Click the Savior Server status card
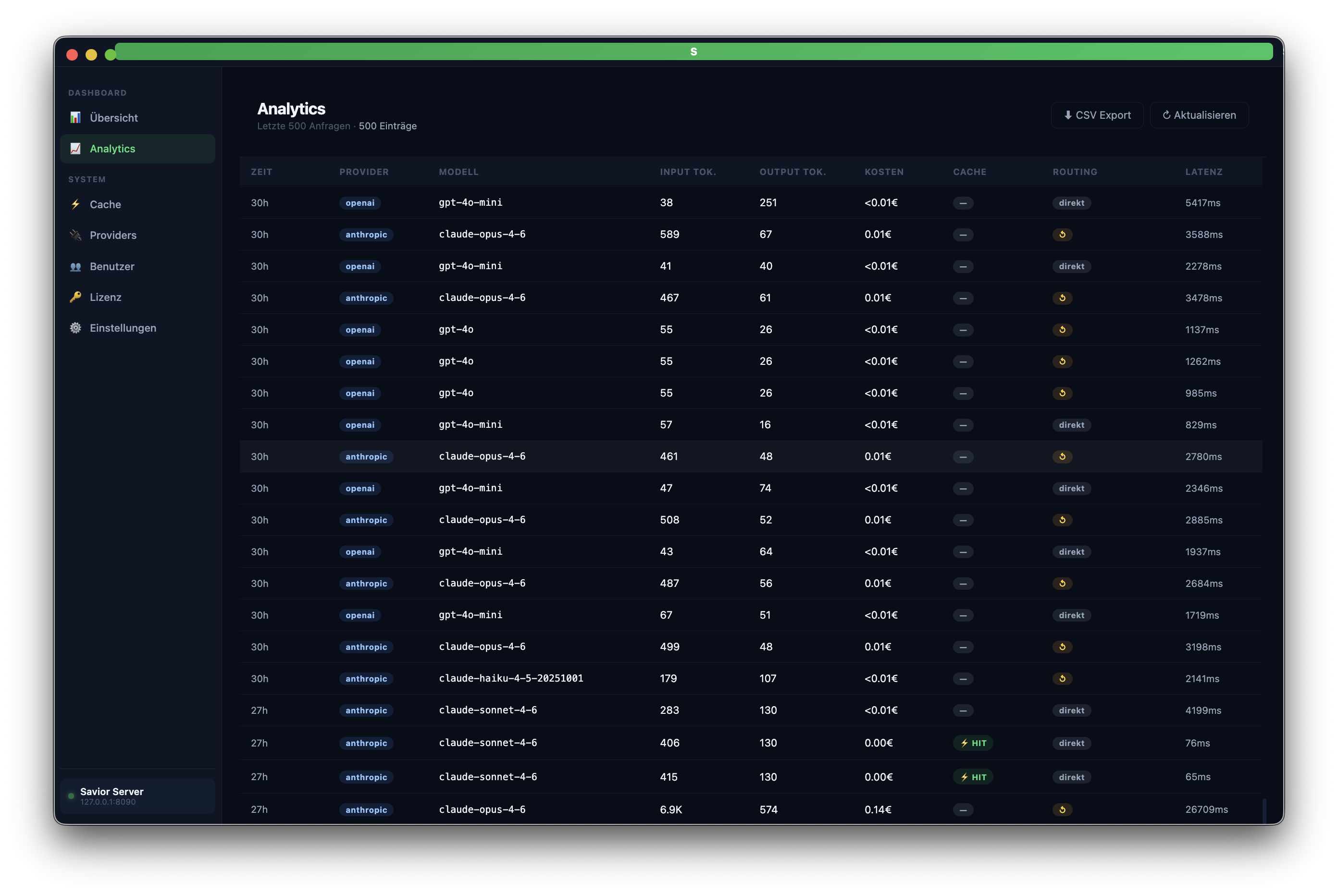The height and width of the screenshot is (896, 1338). pyautogui.click(x=137, y=796)
